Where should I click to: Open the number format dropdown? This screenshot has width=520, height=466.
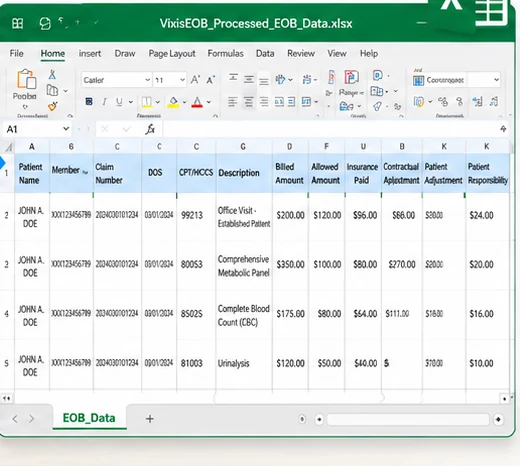click(x=496, y=80)
